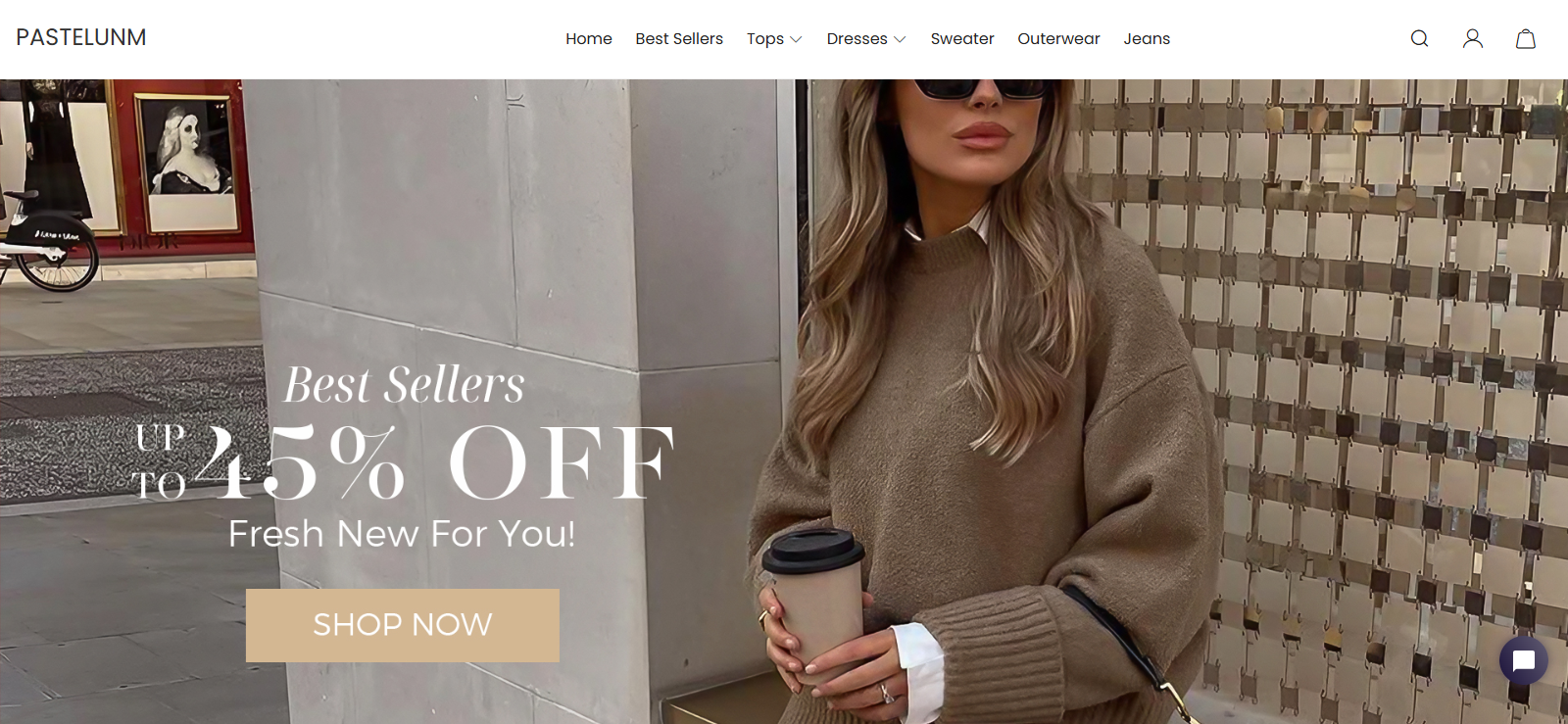Go to the Home menu item
Screen dimensions: 1568x724
click(589, 38)
